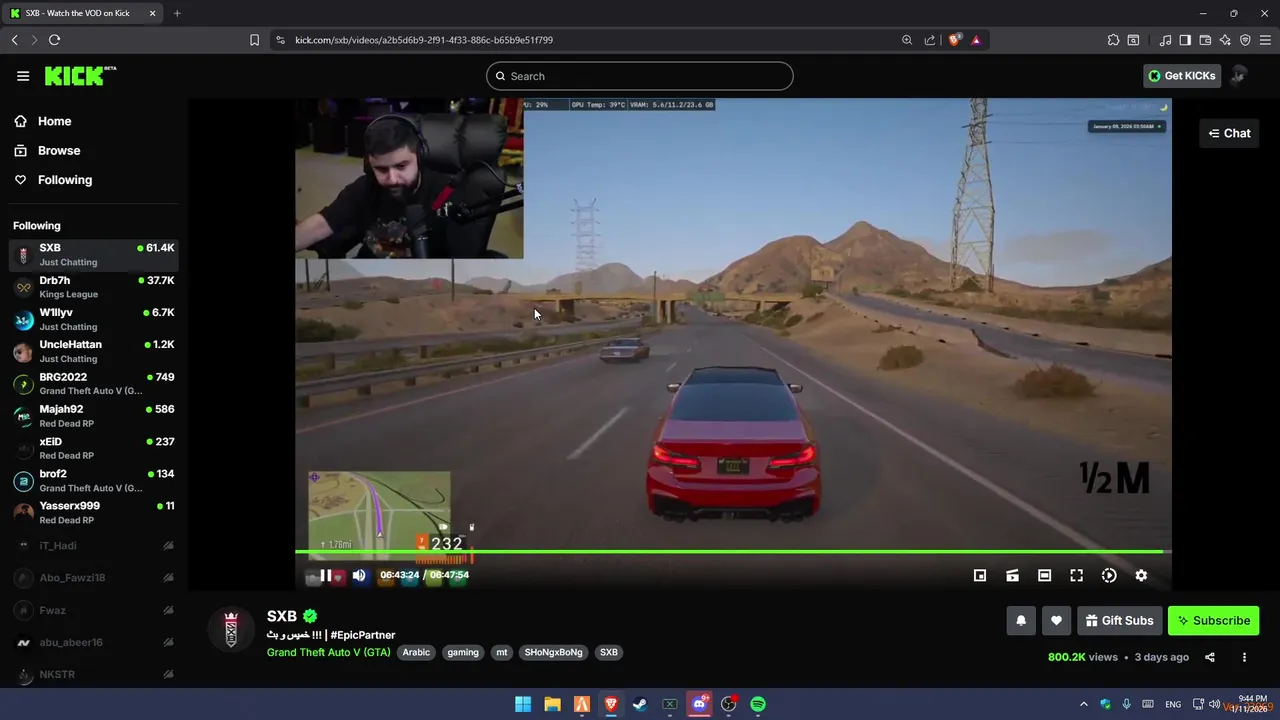This screenshot has height=720, width=1280.
Task: Open picture-in-picture mini player
Action: click(980, 575)
